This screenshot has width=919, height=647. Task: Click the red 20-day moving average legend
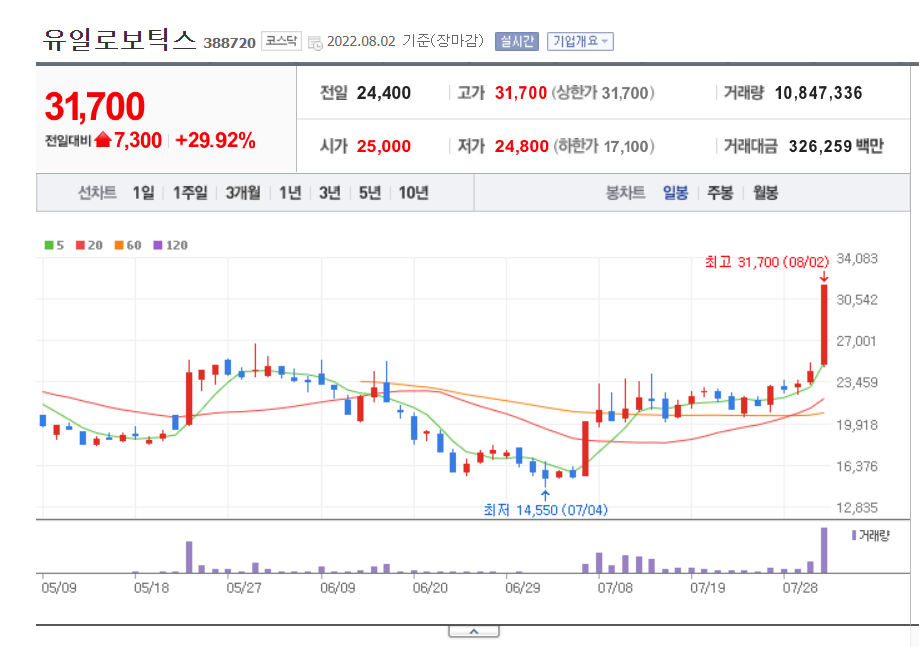[x=89, y=245]
